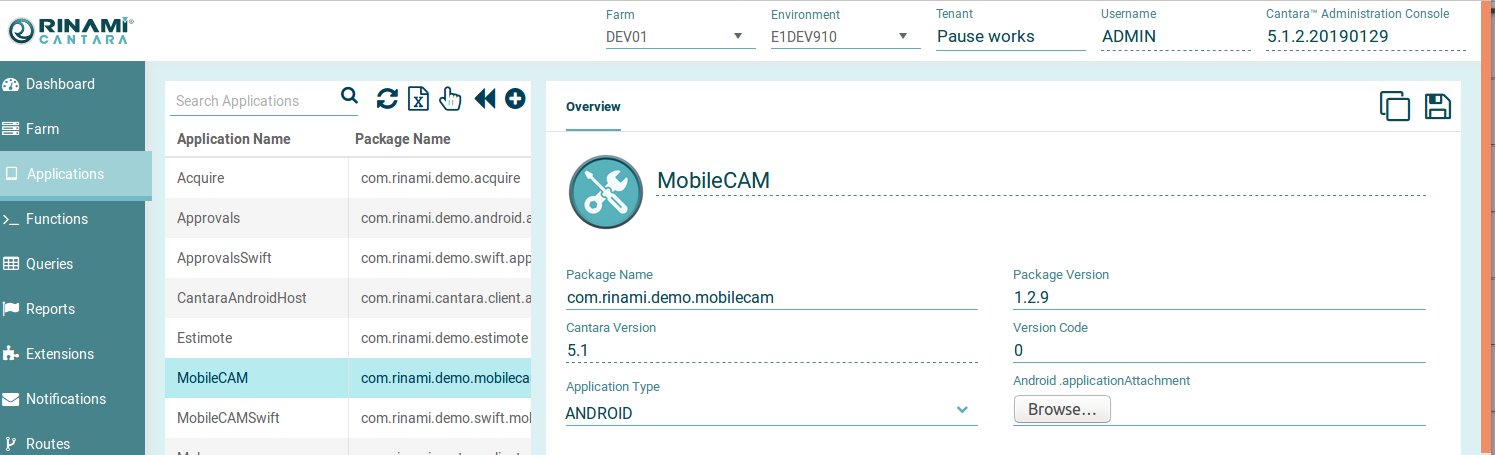
Task: Open Notifications section in sidebar
Action: (65, 399)
